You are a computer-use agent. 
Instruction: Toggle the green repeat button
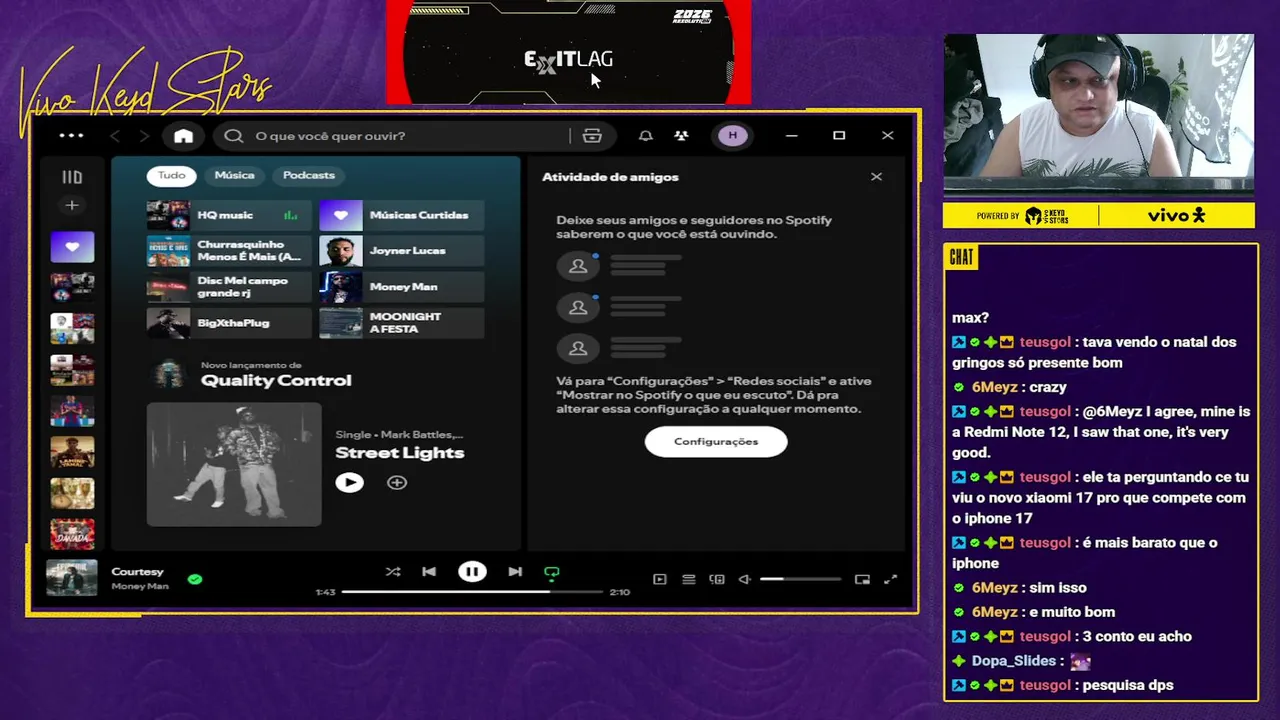(x=551, y=573)
